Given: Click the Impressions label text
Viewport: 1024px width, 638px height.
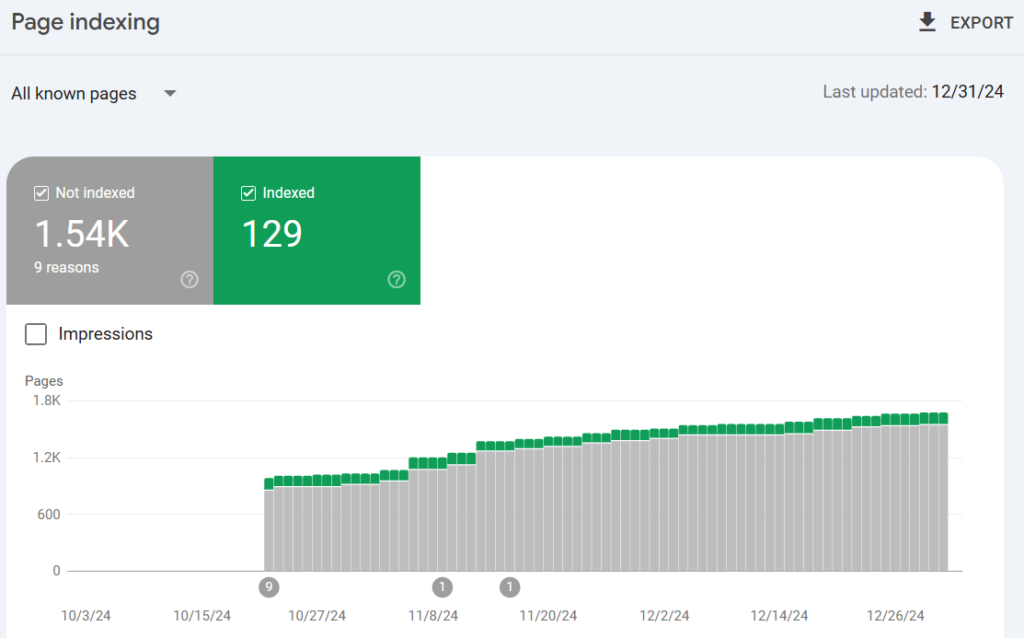Looking at the screenshot, I should click(106, 334).
